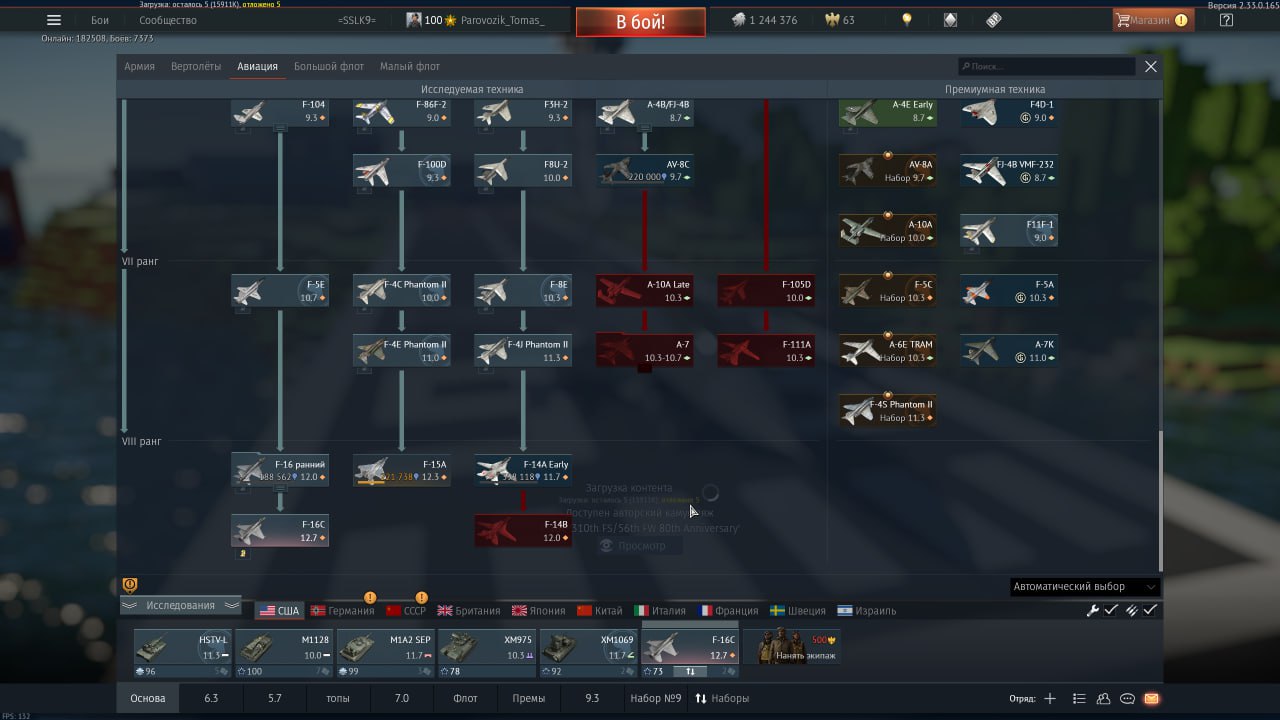
Task: Click the tech tree vertical scrollbar
Action: (x=1160, y=500)
